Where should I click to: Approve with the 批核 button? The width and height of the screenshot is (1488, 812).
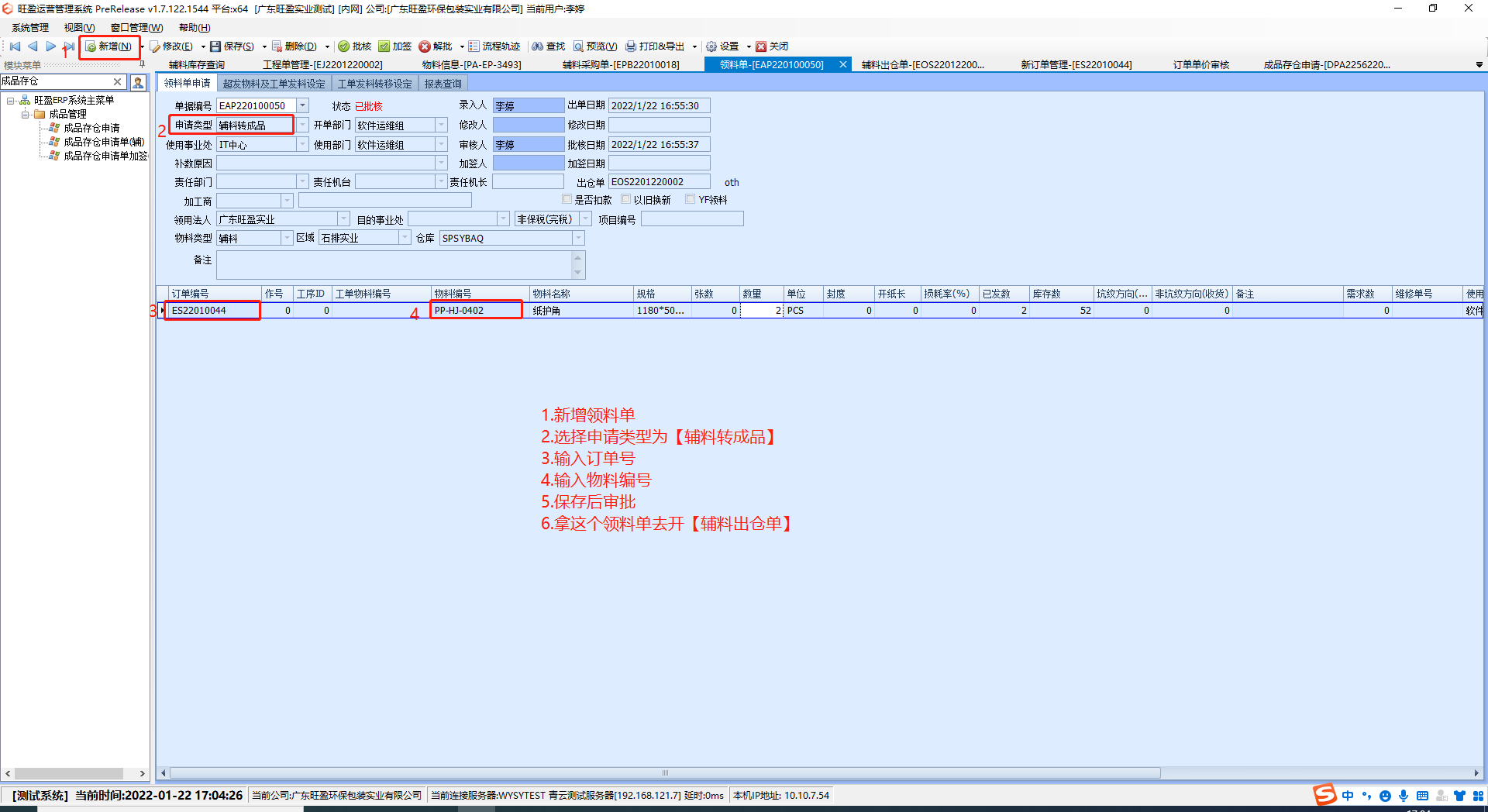click(x=355, y=46)
